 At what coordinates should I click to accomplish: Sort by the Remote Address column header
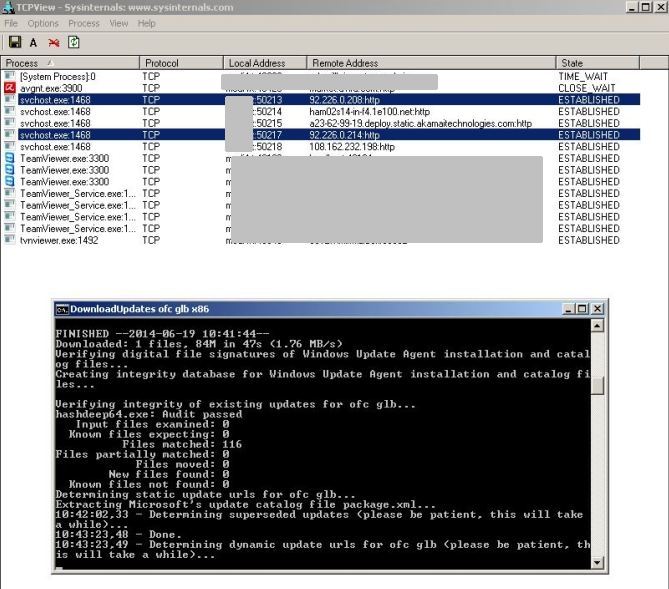pos(431,63)
